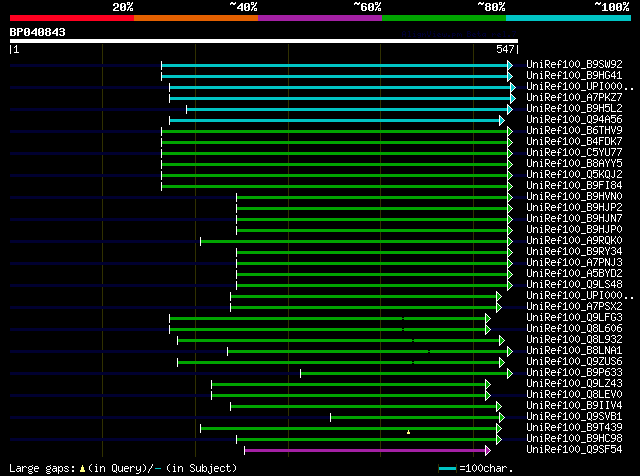Select the UniRef100_Q9LFG3 label
The height and width of the screenshot is (476, 640).
pos(574,318)
